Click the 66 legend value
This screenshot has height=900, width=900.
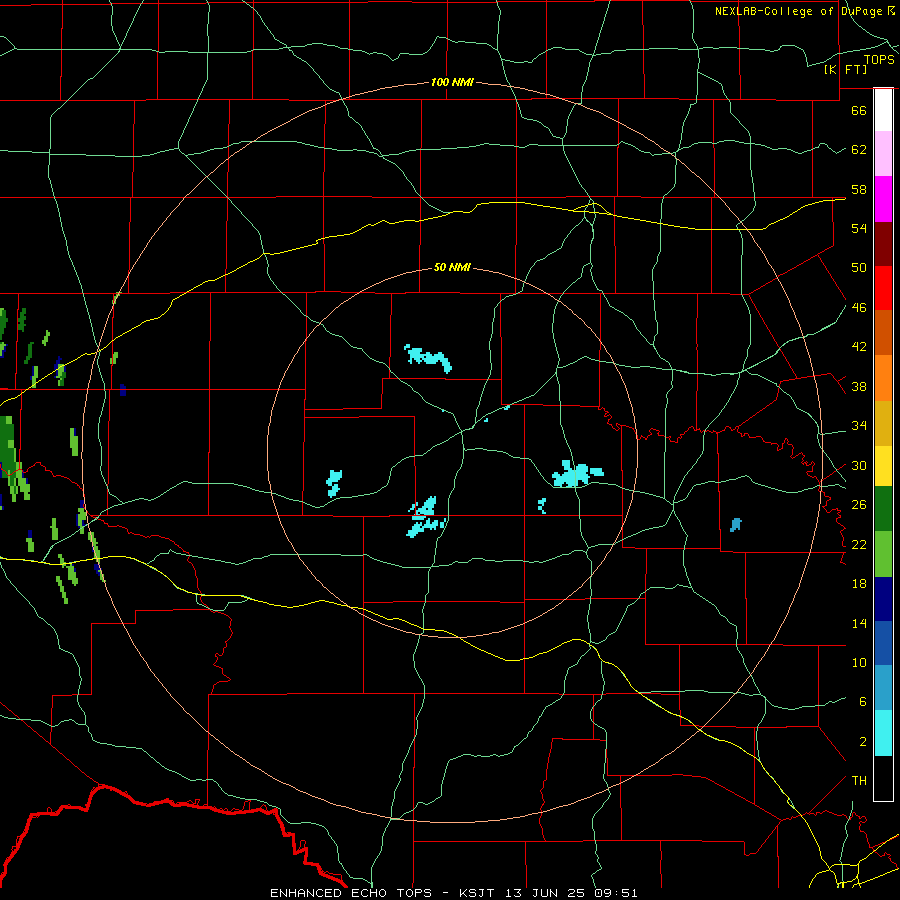pyautogui.click(x=859, y=110)
